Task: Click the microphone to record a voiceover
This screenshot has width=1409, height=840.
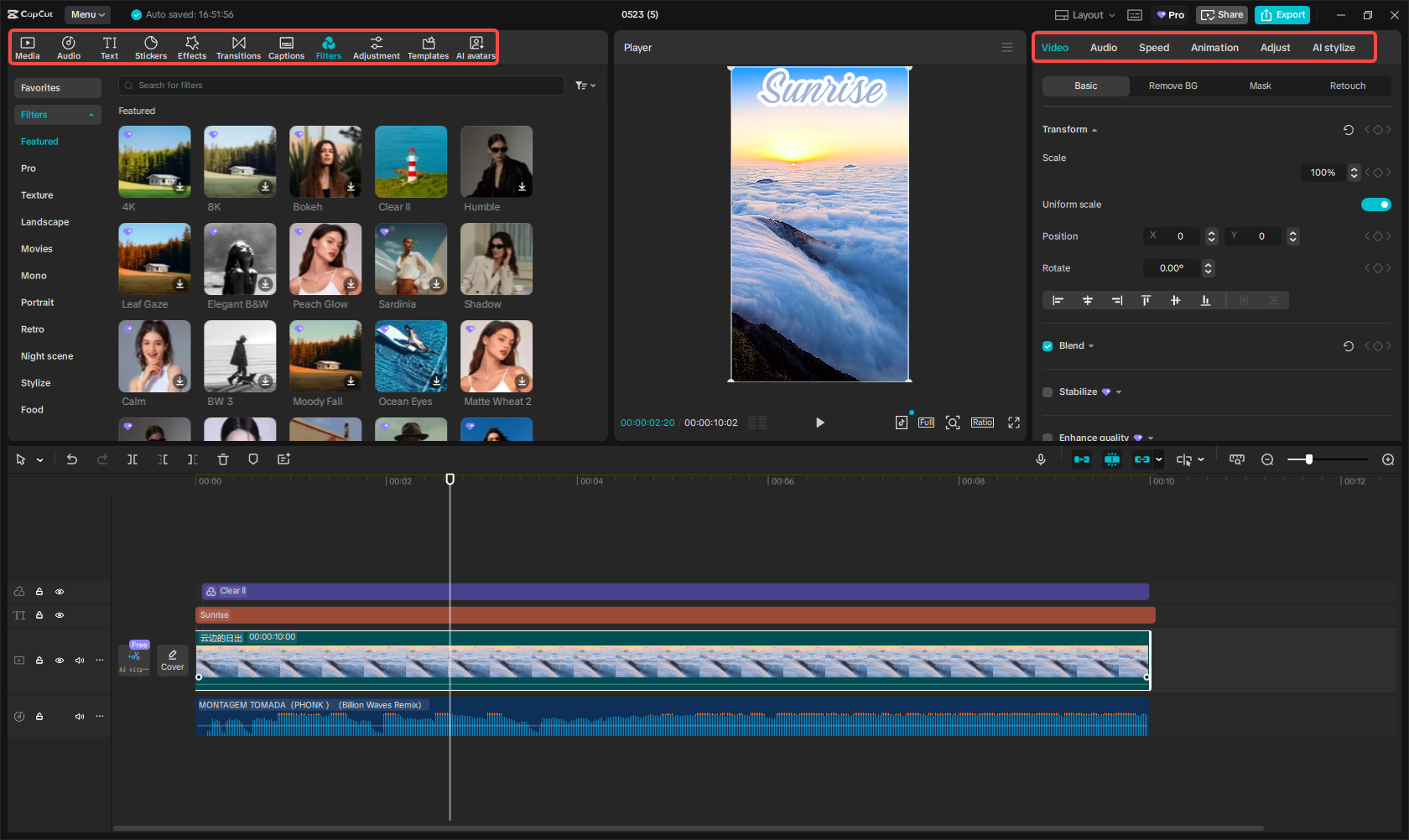Action: 1041,459
